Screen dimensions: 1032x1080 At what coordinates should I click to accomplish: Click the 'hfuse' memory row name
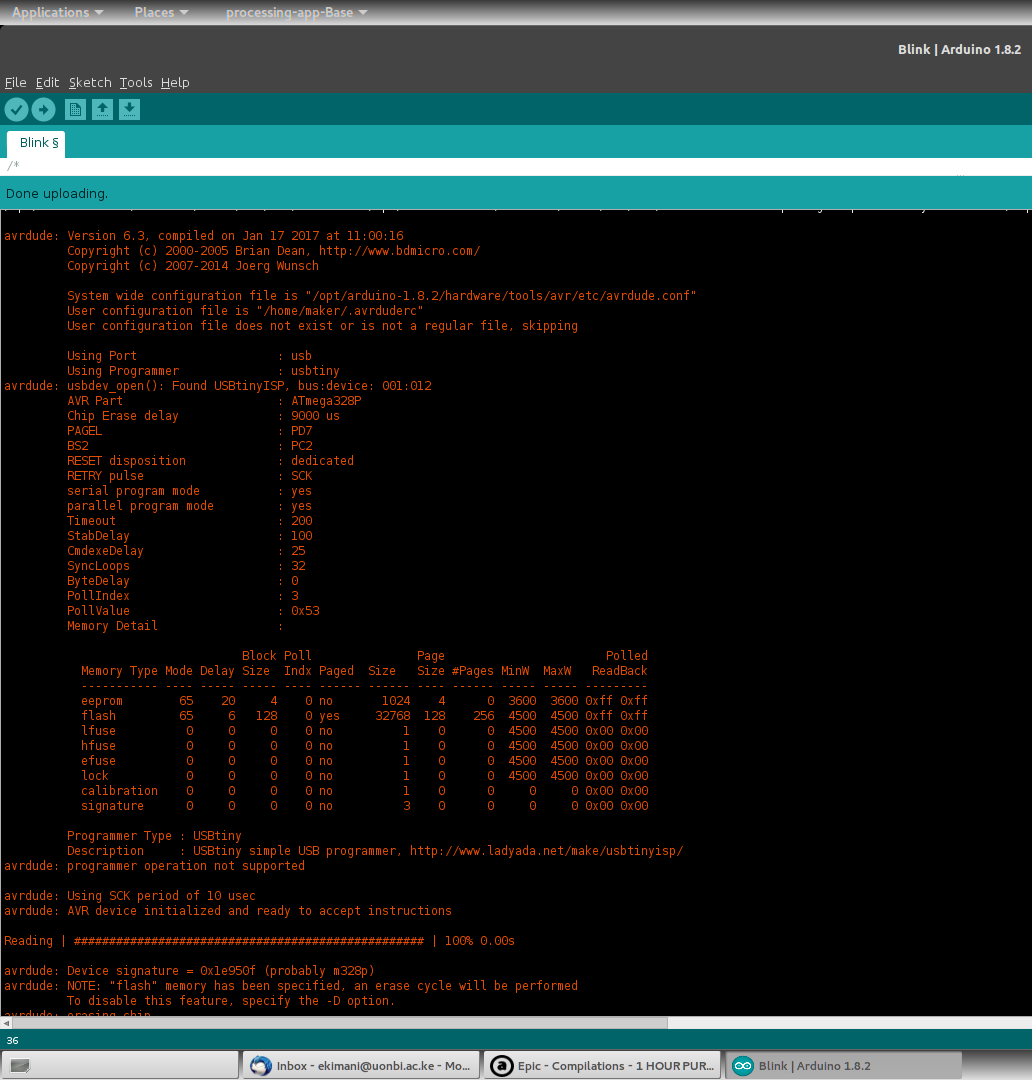pyautogui.click(x=99, y=746)
